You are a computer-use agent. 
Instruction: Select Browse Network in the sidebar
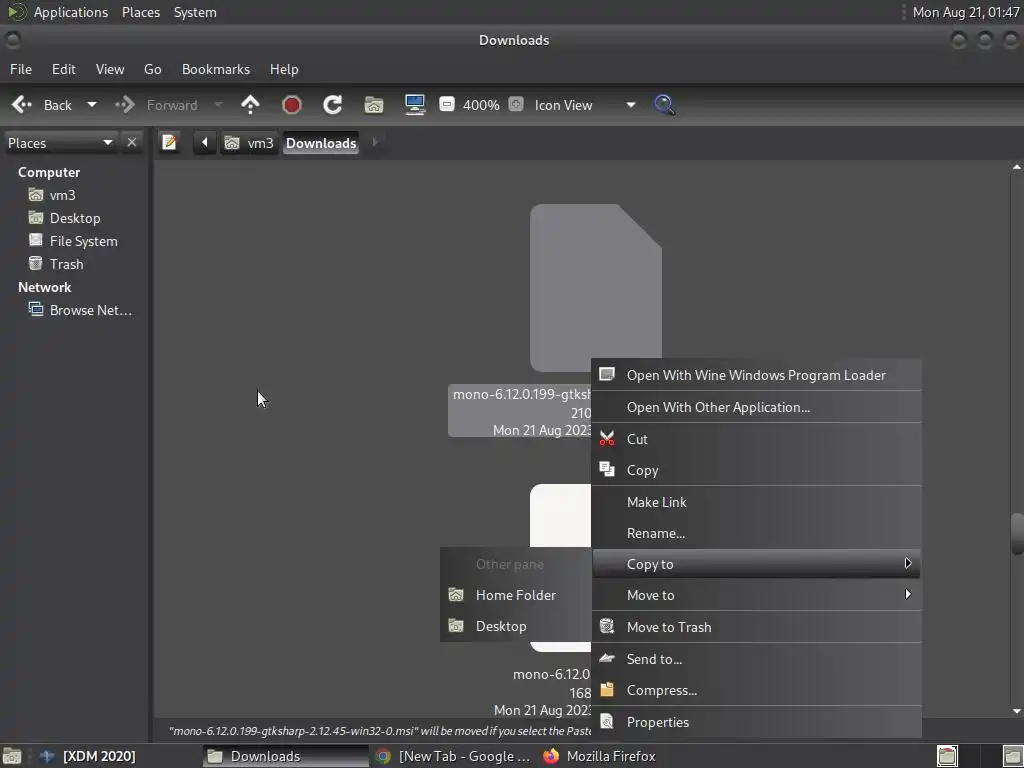(90, 310)
